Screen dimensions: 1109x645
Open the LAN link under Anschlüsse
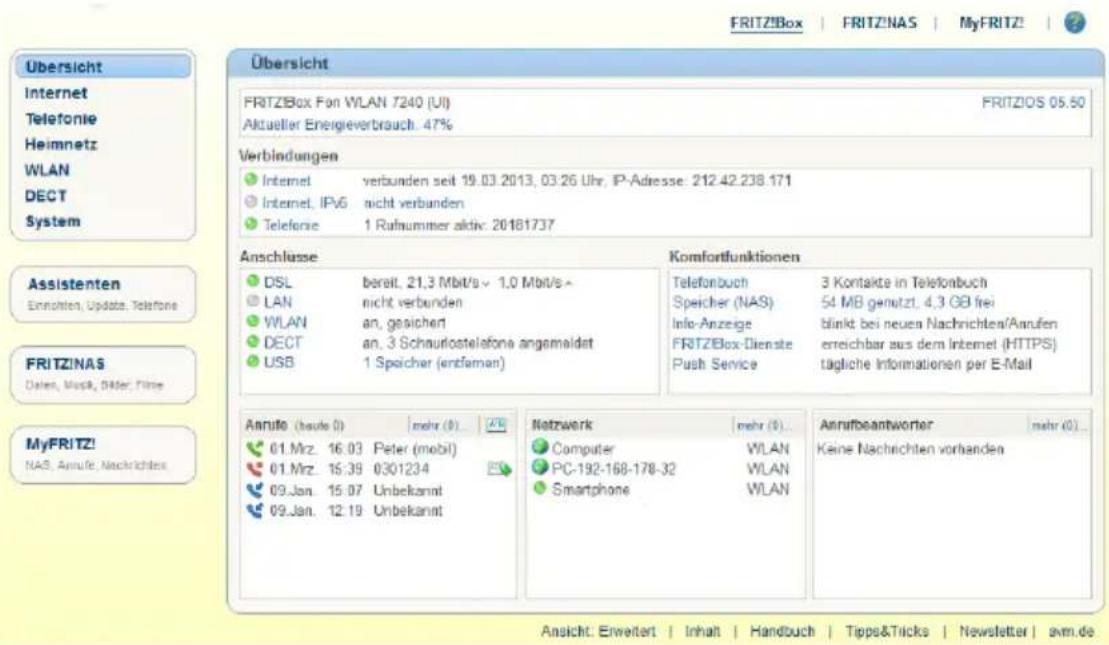(277, 302)
